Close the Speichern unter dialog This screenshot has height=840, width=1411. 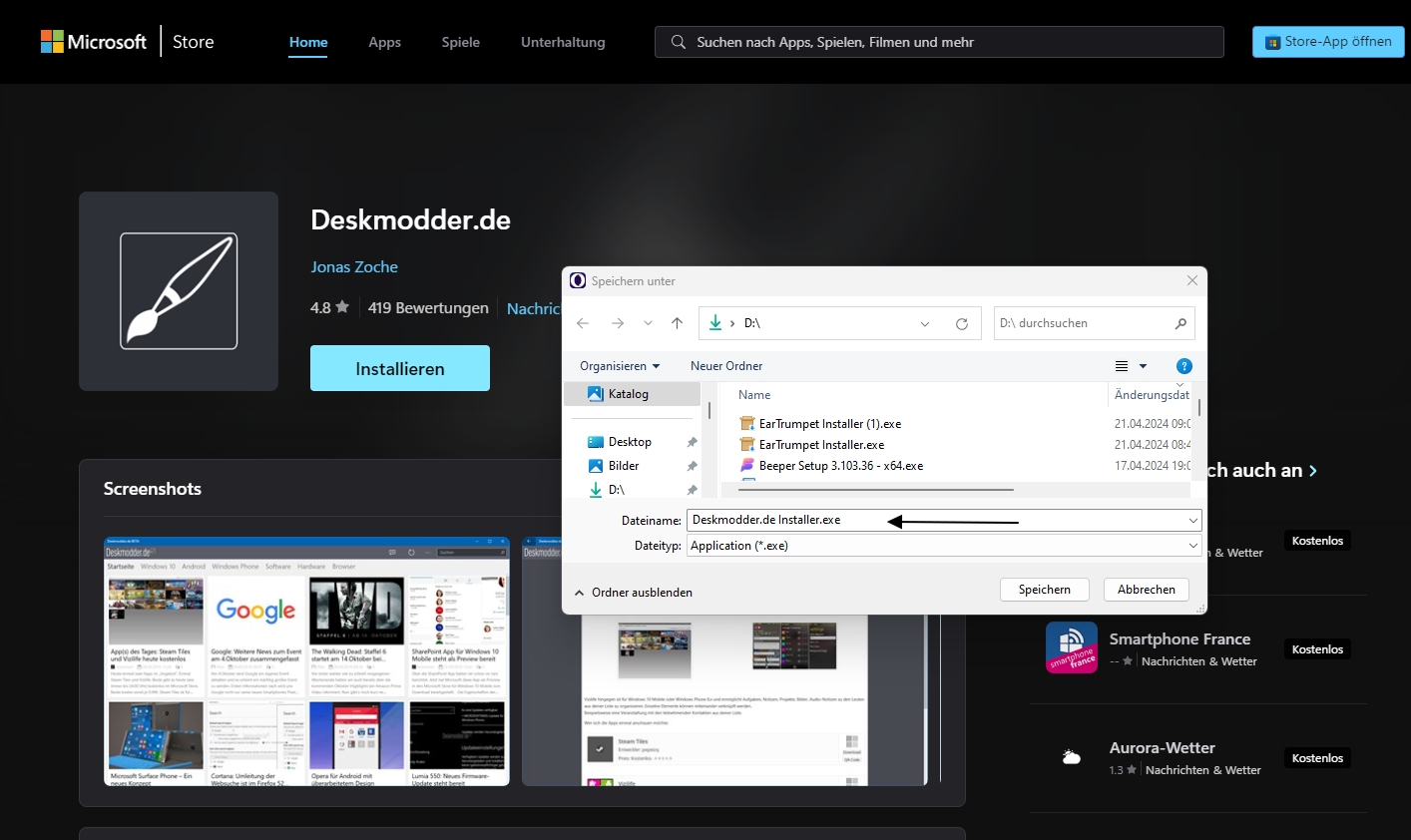pyautogui.click(x=1191, y=281)
